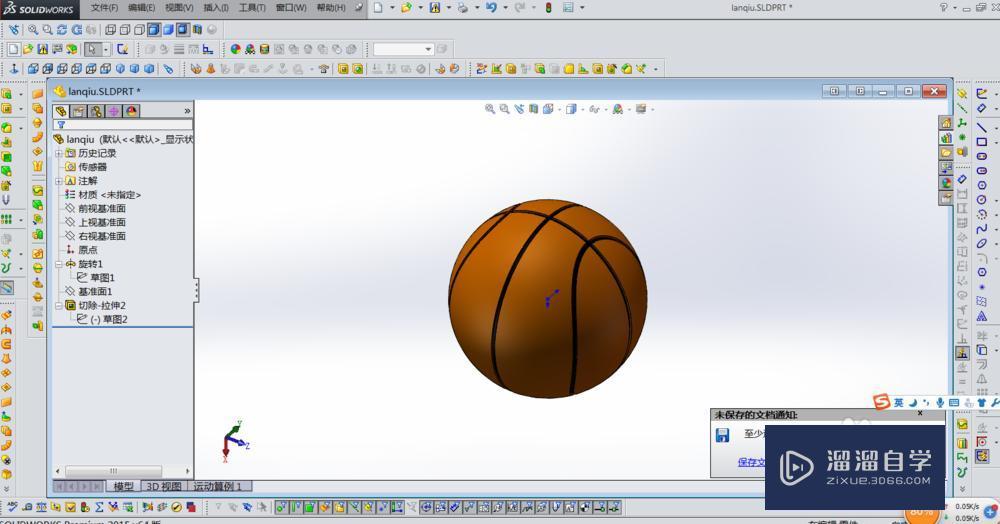
Task: Select 传感器 in the feature tree
Action: click(x=92, y=167)
